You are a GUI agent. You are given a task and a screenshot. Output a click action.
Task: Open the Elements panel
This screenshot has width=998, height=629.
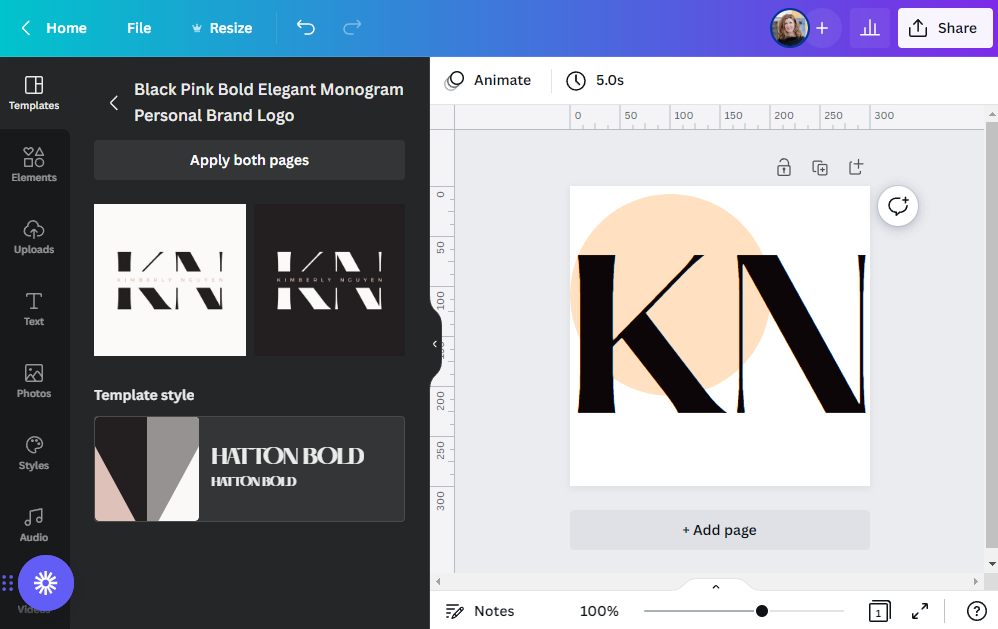(x=34, y=163)
